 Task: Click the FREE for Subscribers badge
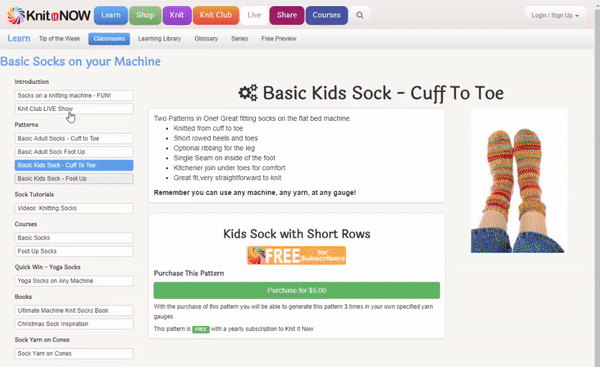(x=297, y=256)
